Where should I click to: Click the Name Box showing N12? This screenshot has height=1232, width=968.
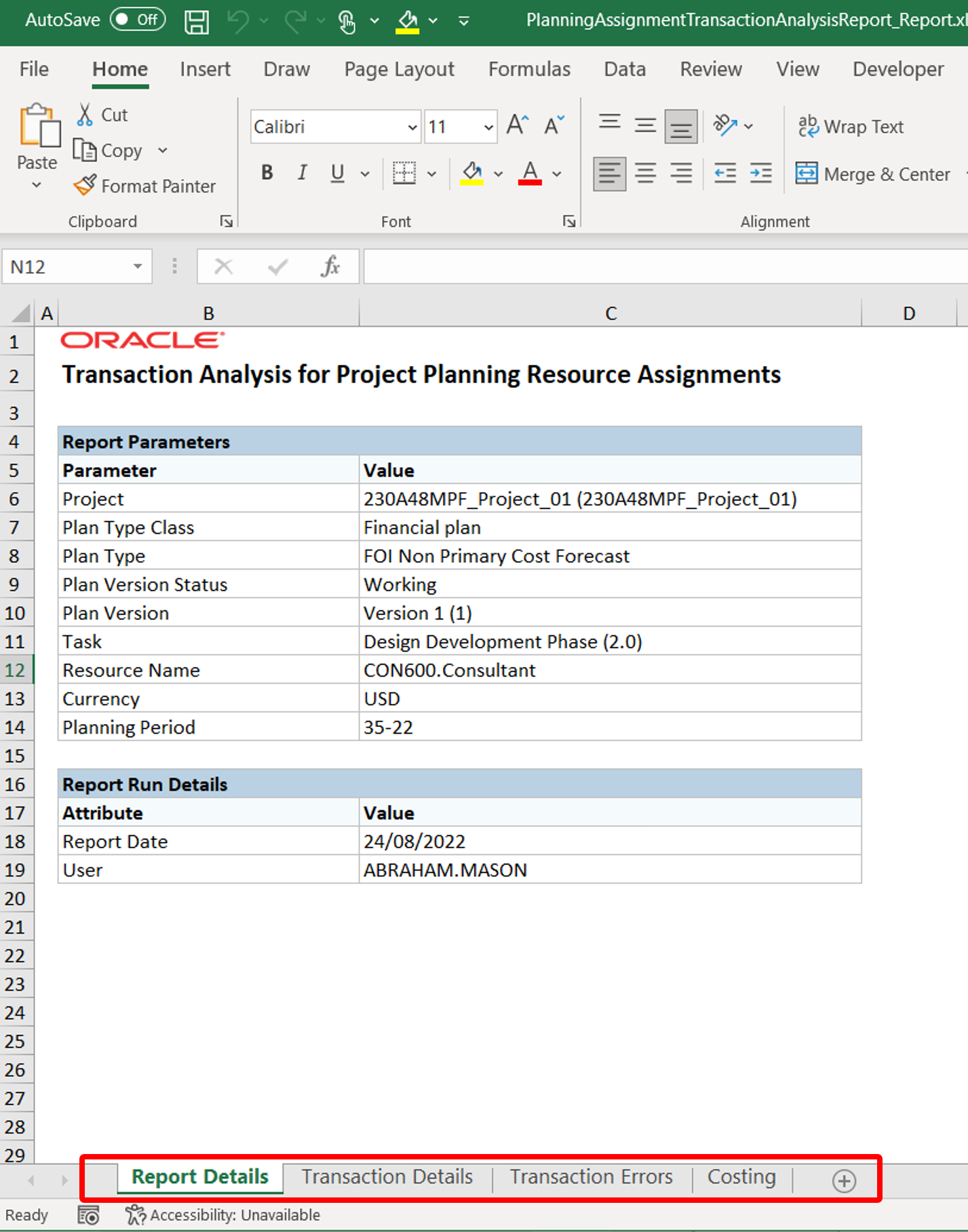tap(66, 266)
